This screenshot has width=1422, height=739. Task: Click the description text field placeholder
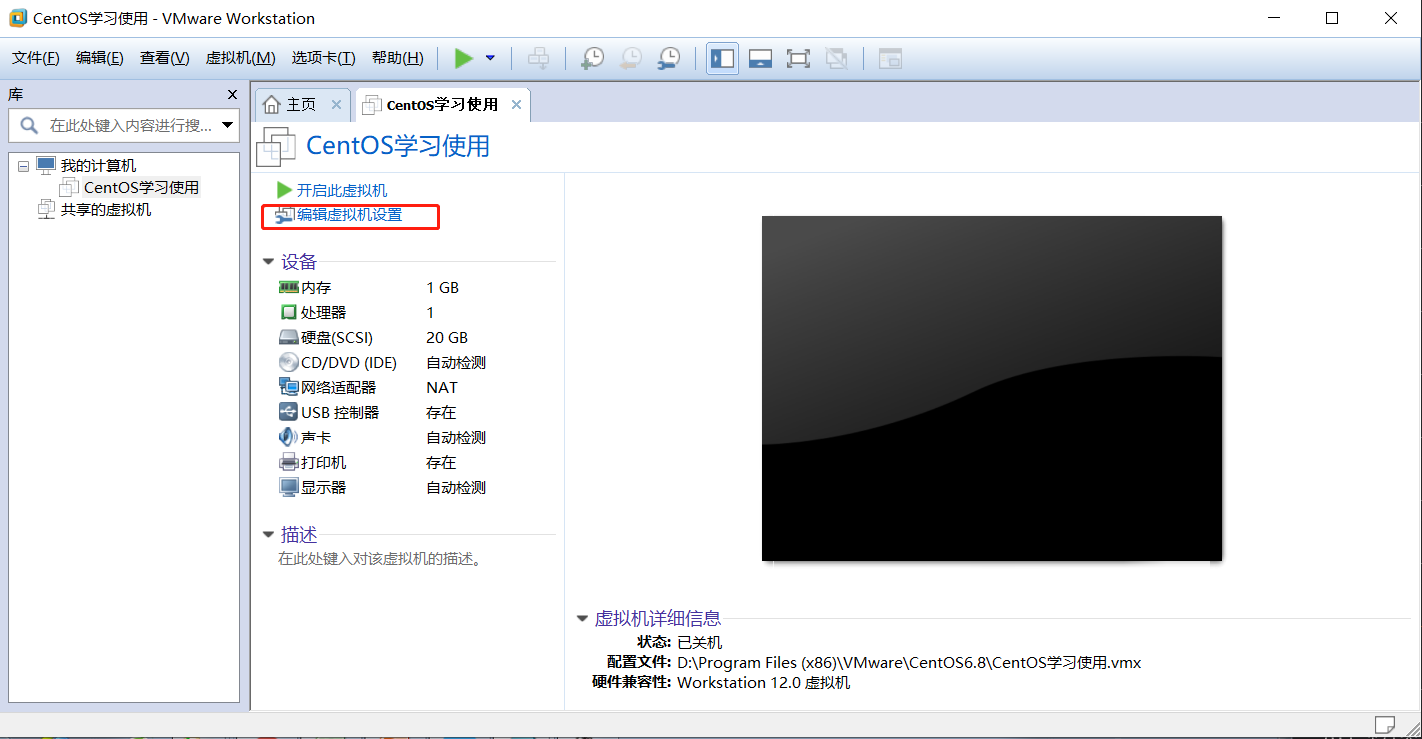381,559
